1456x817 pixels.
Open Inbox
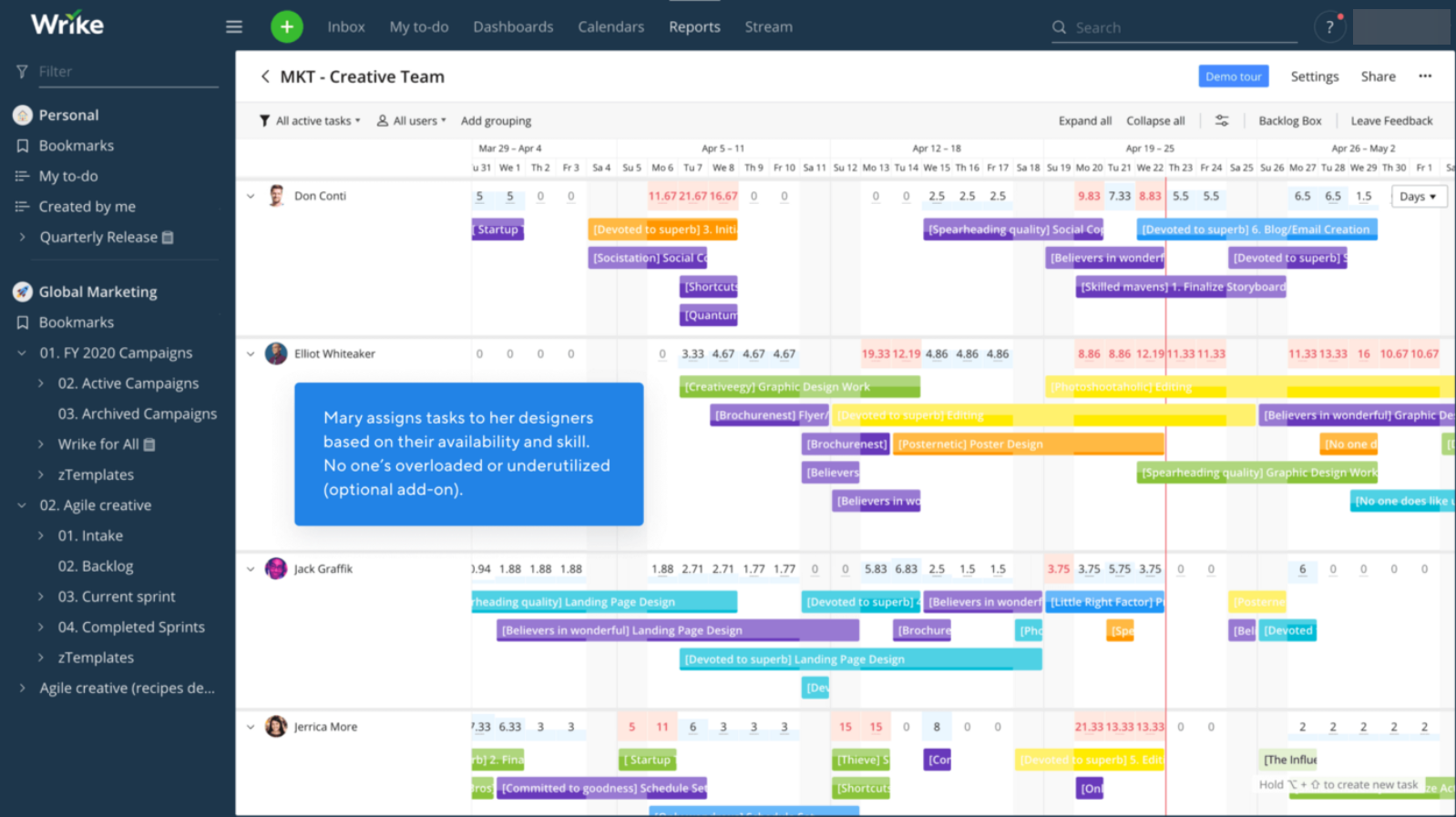point(346,27)
